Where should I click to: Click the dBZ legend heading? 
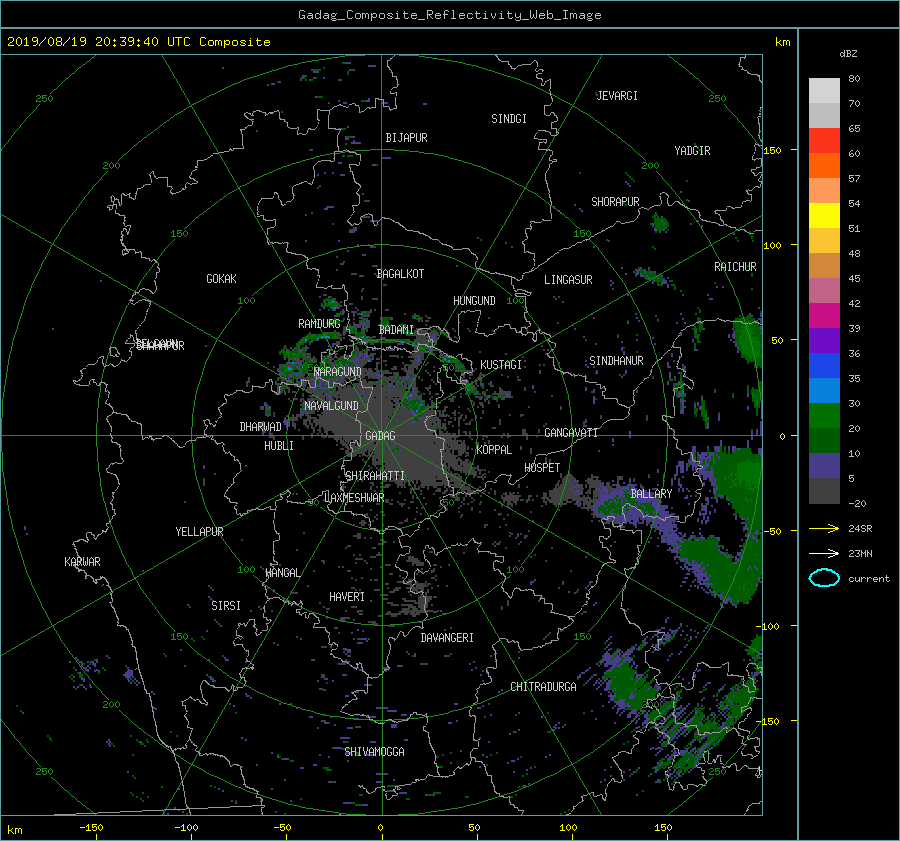pyautogui.click(x=848, y=54)
